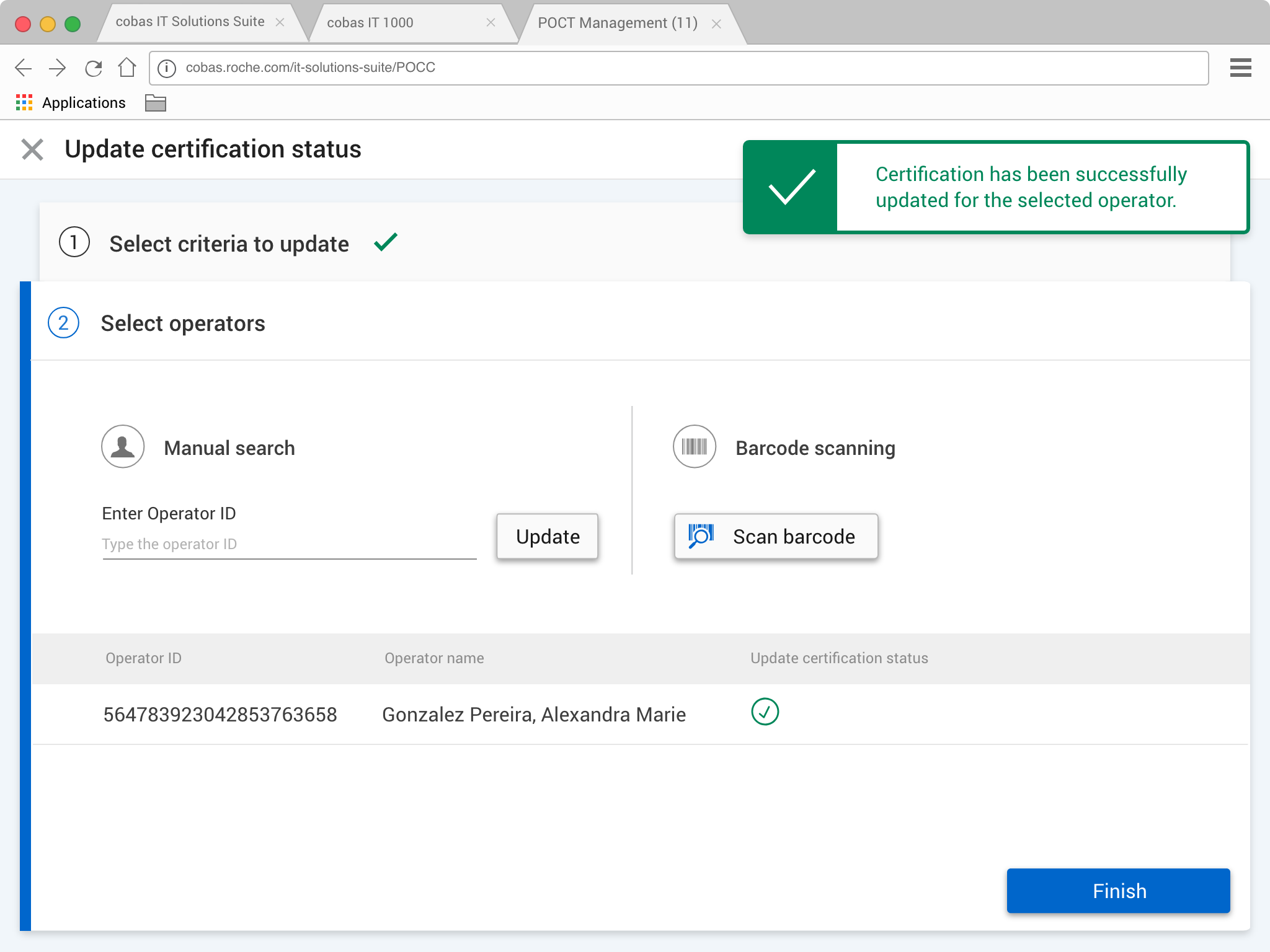Switch to cobas IT Solutions Suite tab

190,22
